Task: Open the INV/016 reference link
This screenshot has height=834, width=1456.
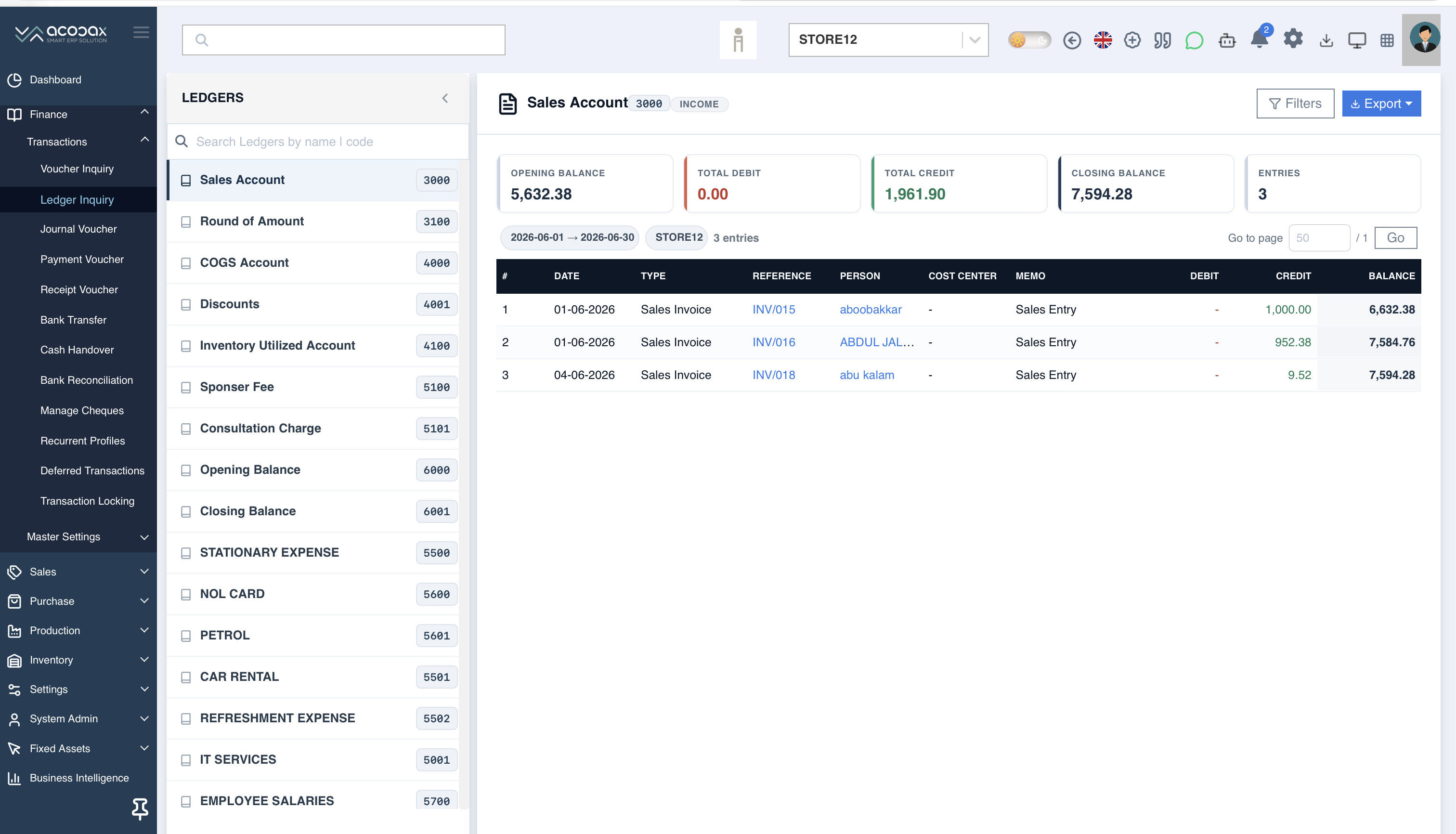Action: [774, 342]
